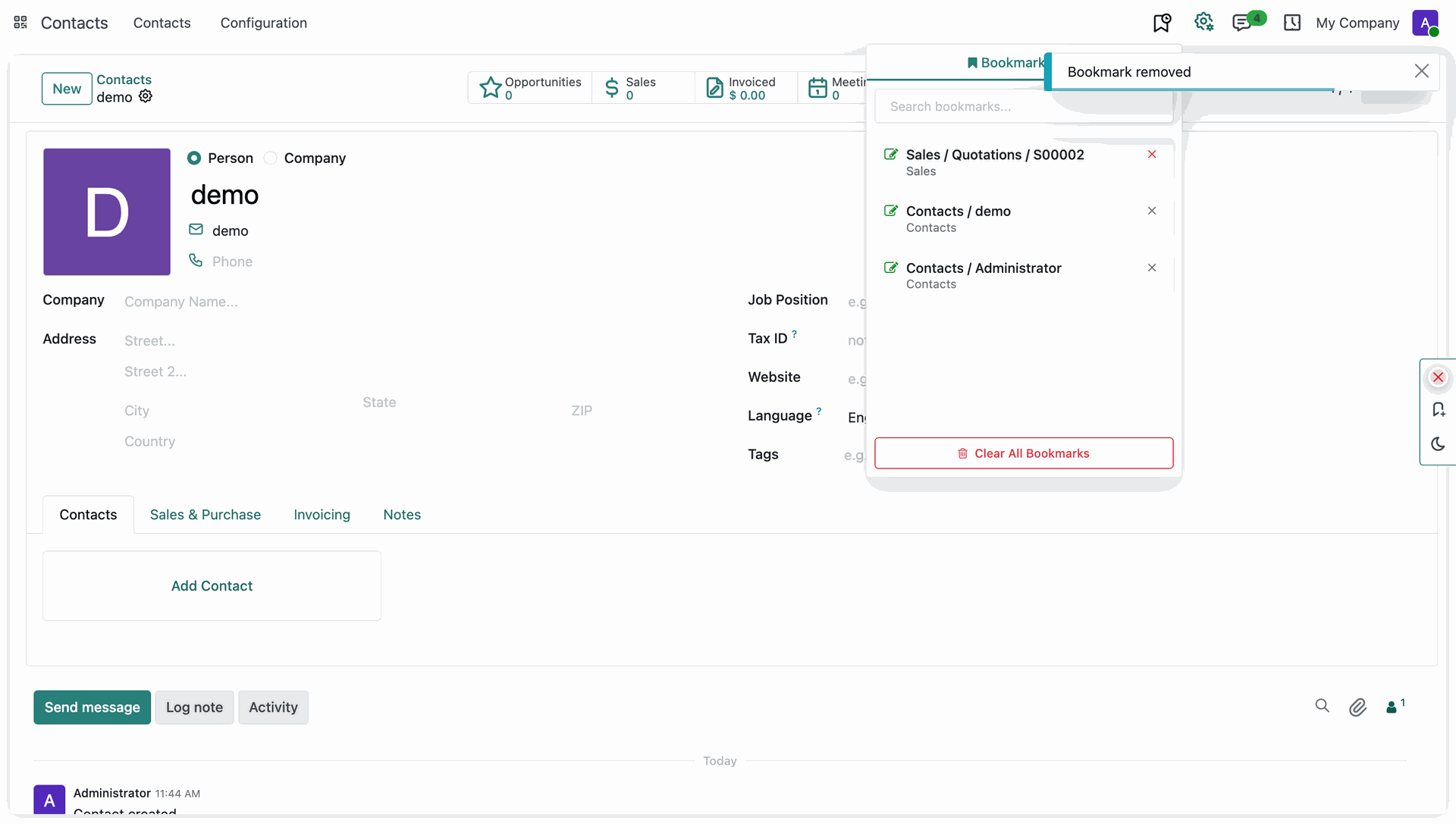The width and height of the screenshot is (1456, 824).
Task: Open the attachments paperclip icon
Action: [x=1357, y=707]
